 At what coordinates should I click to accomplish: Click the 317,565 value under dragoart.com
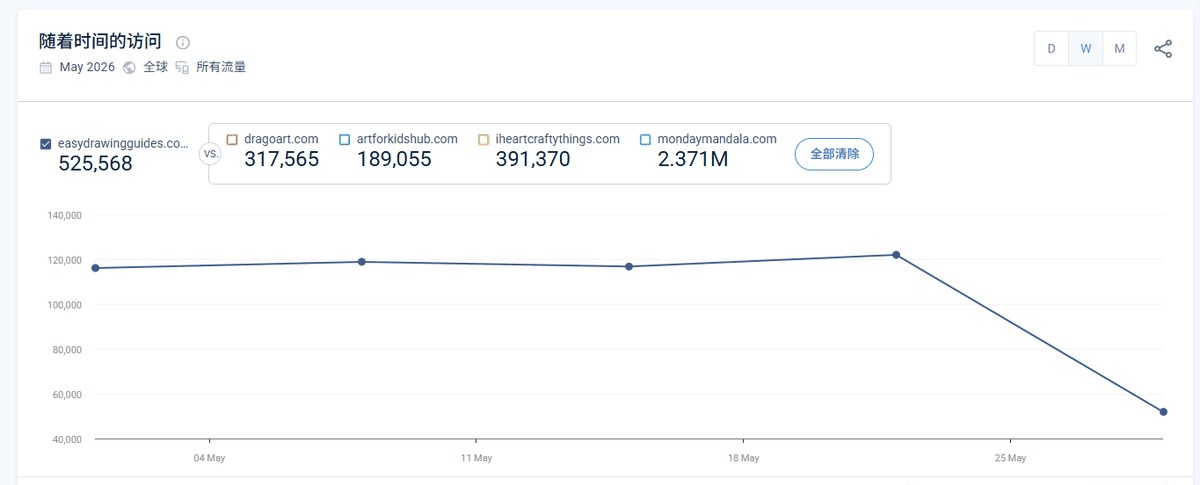(x=282, y=159)
